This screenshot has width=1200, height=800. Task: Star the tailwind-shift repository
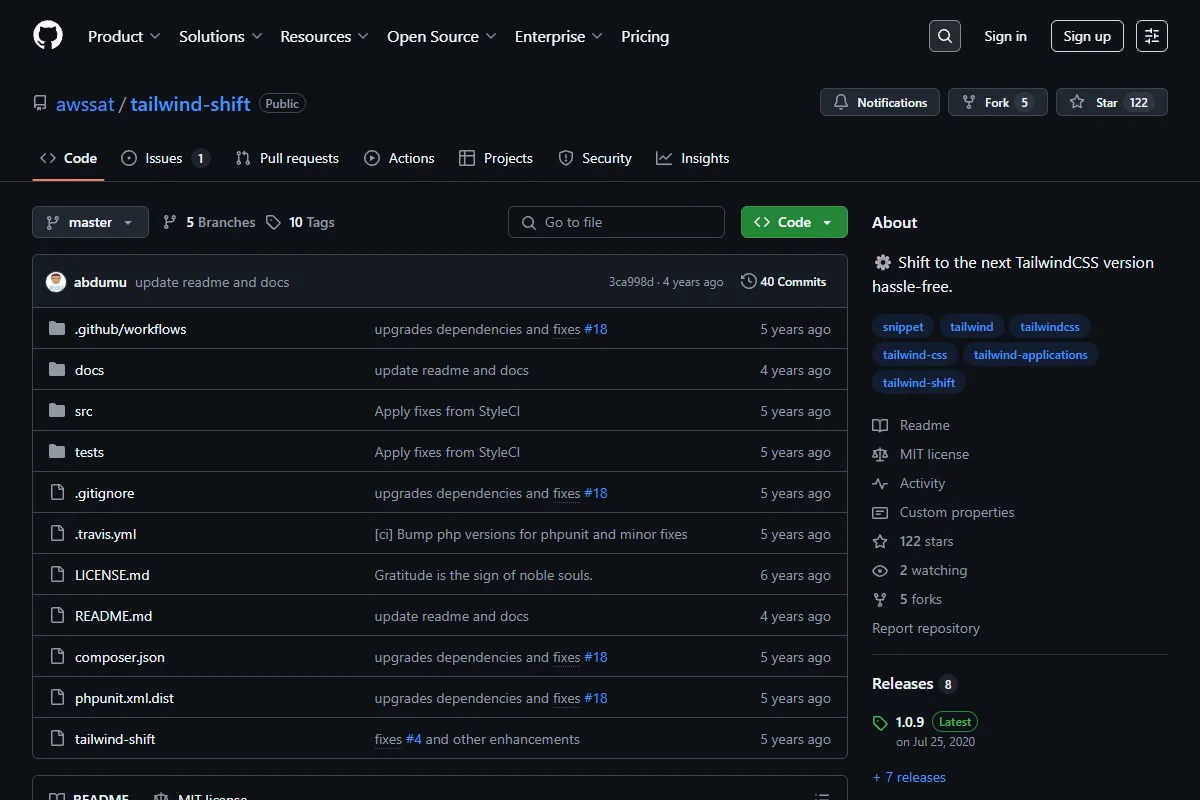(x=1112, y=102)
